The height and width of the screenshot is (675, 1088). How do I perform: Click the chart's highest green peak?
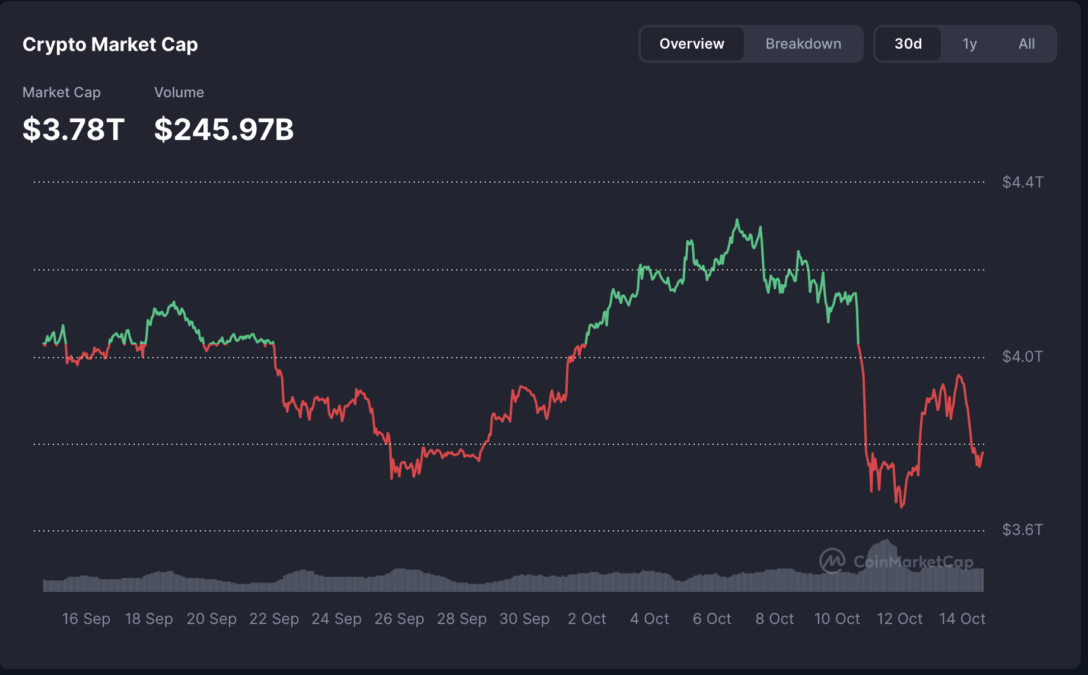tap(737, 221)
